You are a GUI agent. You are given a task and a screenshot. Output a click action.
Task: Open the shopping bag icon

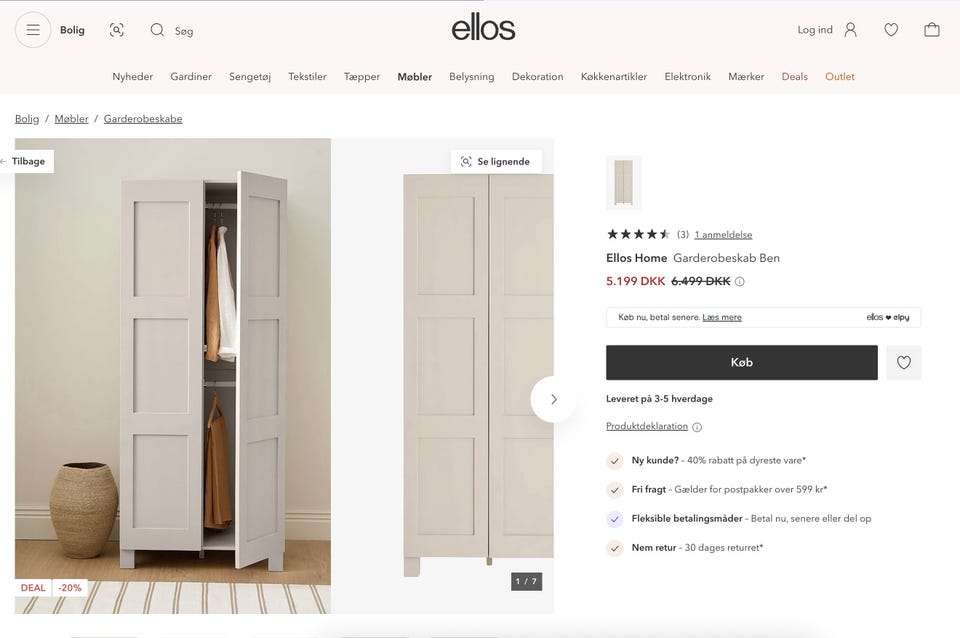click(x=931, y=30)
